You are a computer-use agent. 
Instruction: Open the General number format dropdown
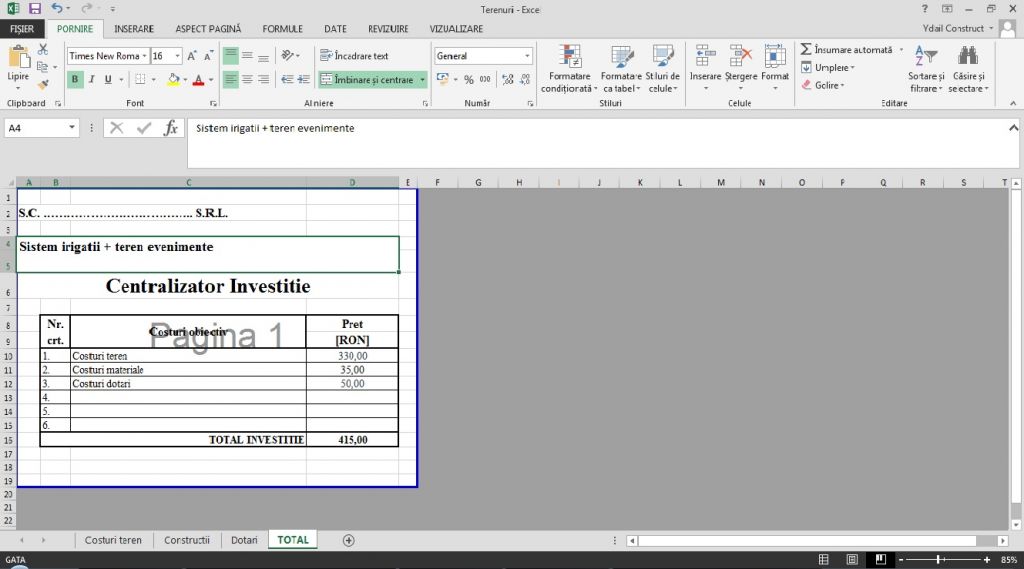tap(527, 56)
